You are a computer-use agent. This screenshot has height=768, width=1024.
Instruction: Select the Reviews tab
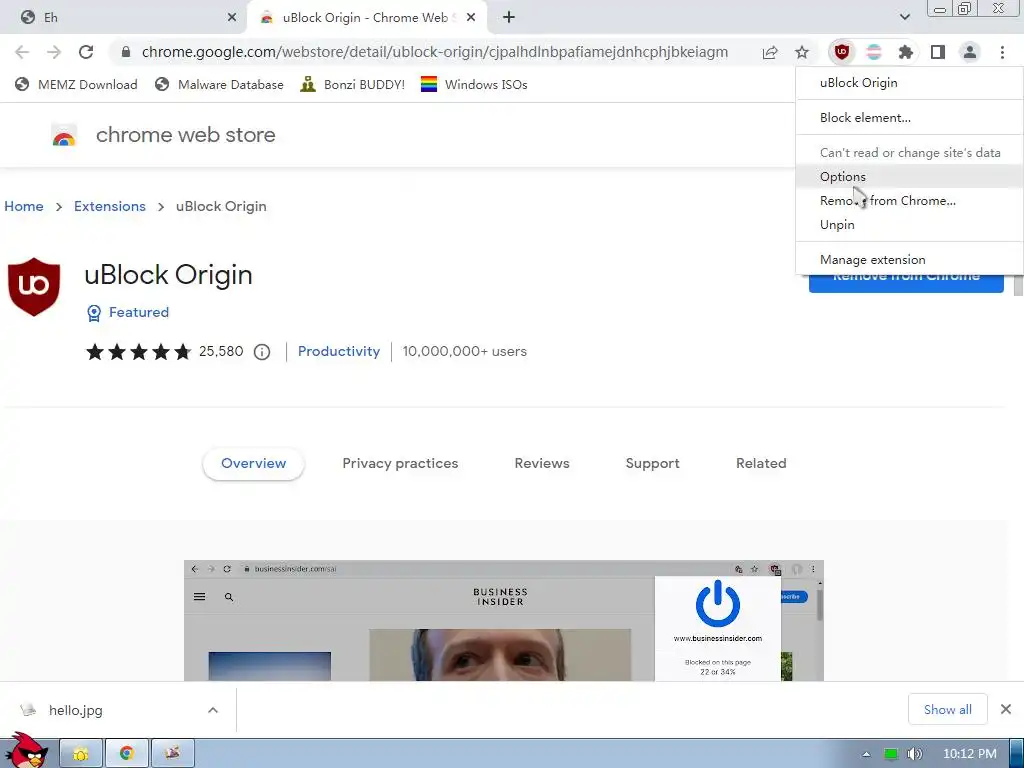click(x=542, y=464)
